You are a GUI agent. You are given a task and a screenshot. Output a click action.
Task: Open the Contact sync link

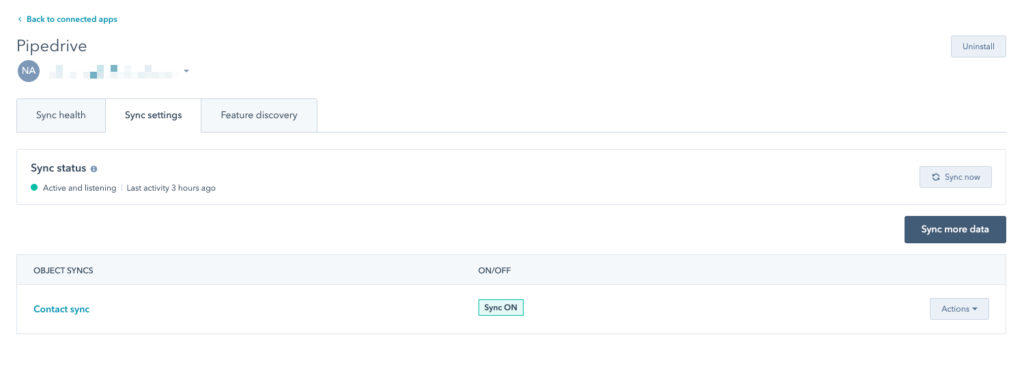point(61,310)
